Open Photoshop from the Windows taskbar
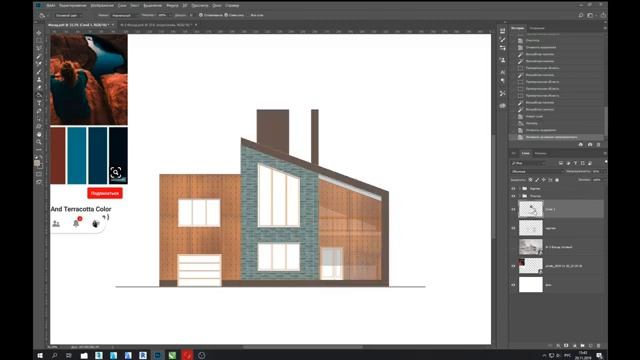The image size is (640, 360). coord(157,355)
